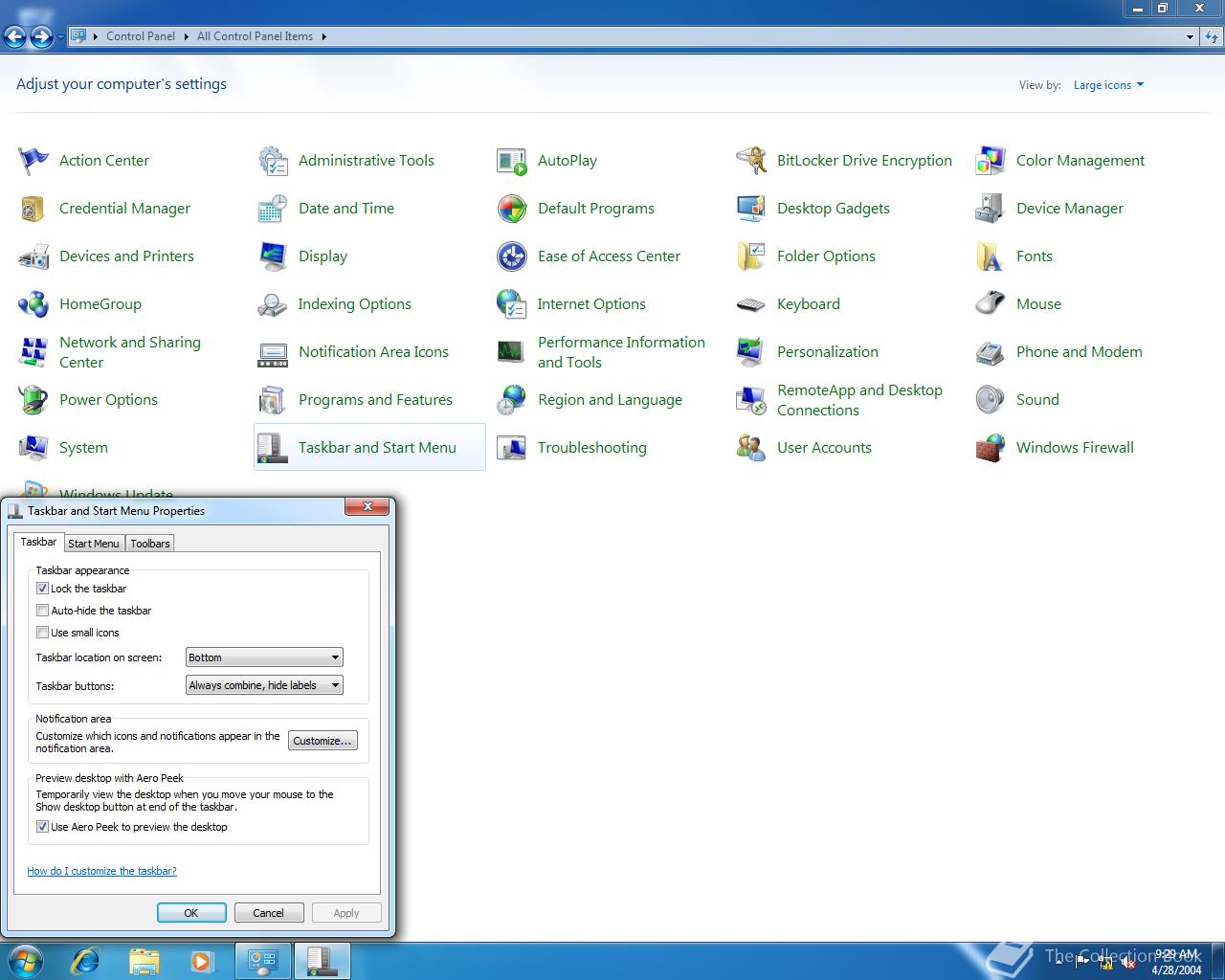Screen dimensions: 1225x980
Task: Open How do I customize the taskbar link
Action: [x=101, y=871]
